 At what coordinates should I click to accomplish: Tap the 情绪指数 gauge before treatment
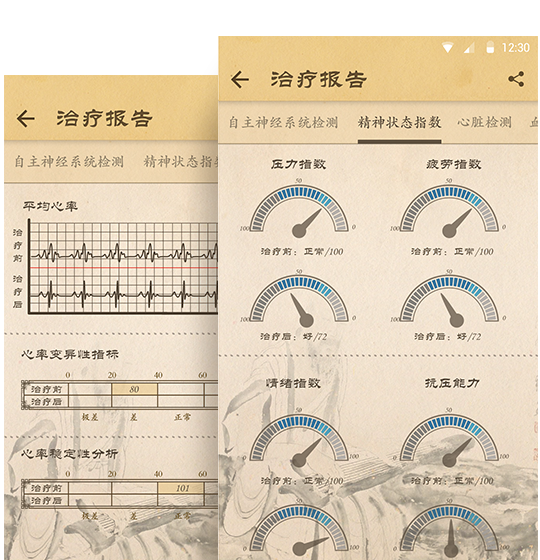(x=299, y=440)
